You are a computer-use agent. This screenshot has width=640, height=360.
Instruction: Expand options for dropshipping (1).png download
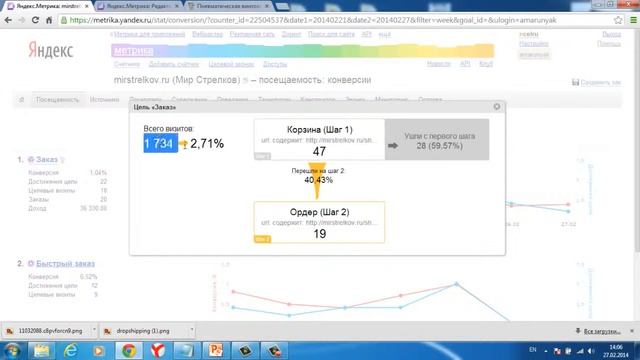coord(192,330)
